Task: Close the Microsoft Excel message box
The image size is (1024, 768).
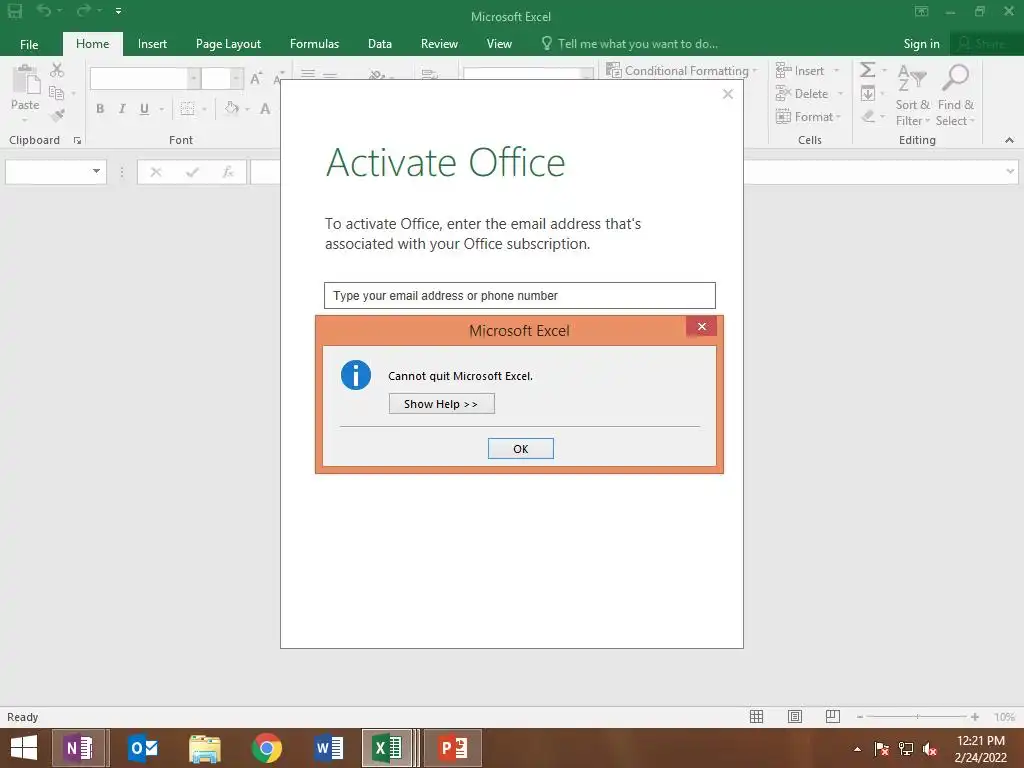Action: [701, 327]
